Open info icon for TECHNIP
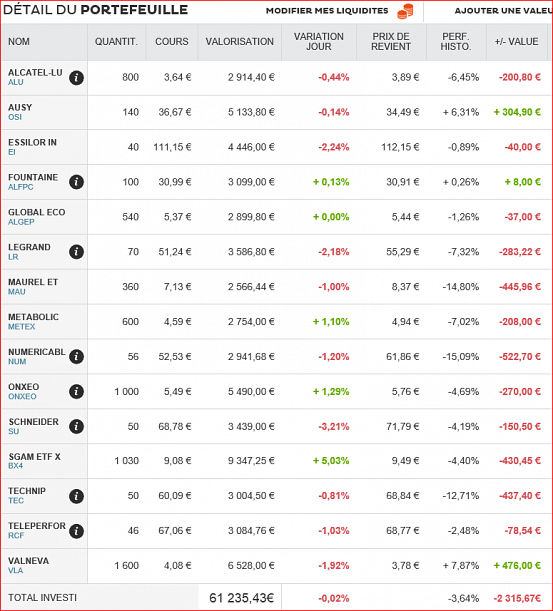Screen dimensions: 553x611 [x=76, y=496]
